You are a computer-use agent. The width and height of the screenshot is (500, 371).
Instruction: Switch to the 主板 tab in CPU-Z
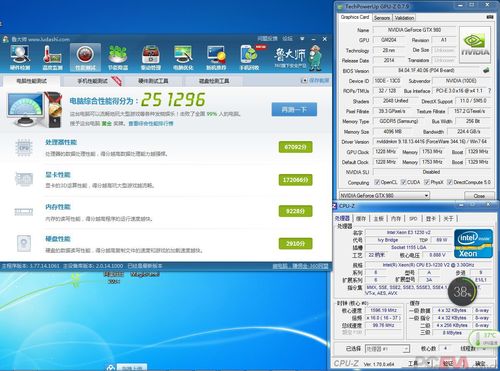pyautogui.click(x=378, y=218)
